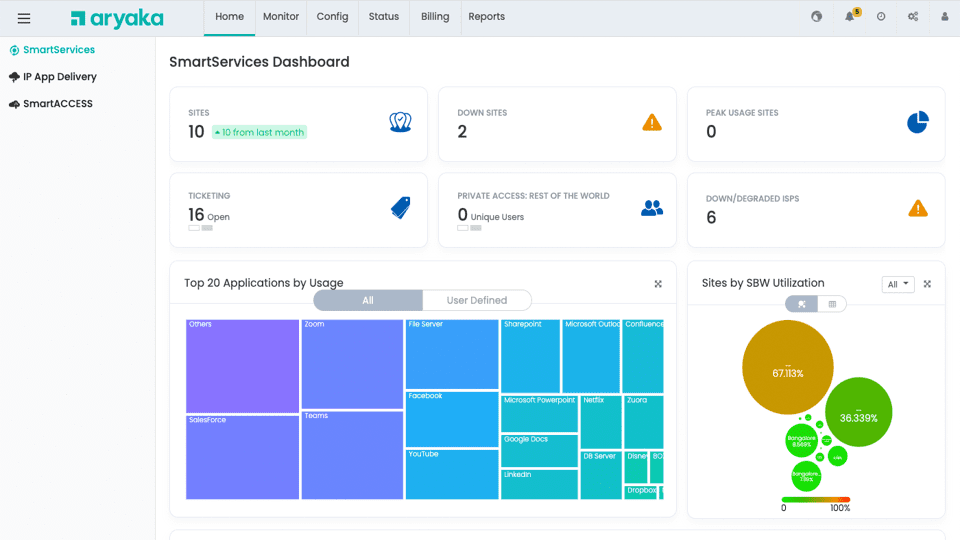Select SmartServices in the sidebar
The height and width of the screenshot is (540, 960).
(x=59, y=50)
